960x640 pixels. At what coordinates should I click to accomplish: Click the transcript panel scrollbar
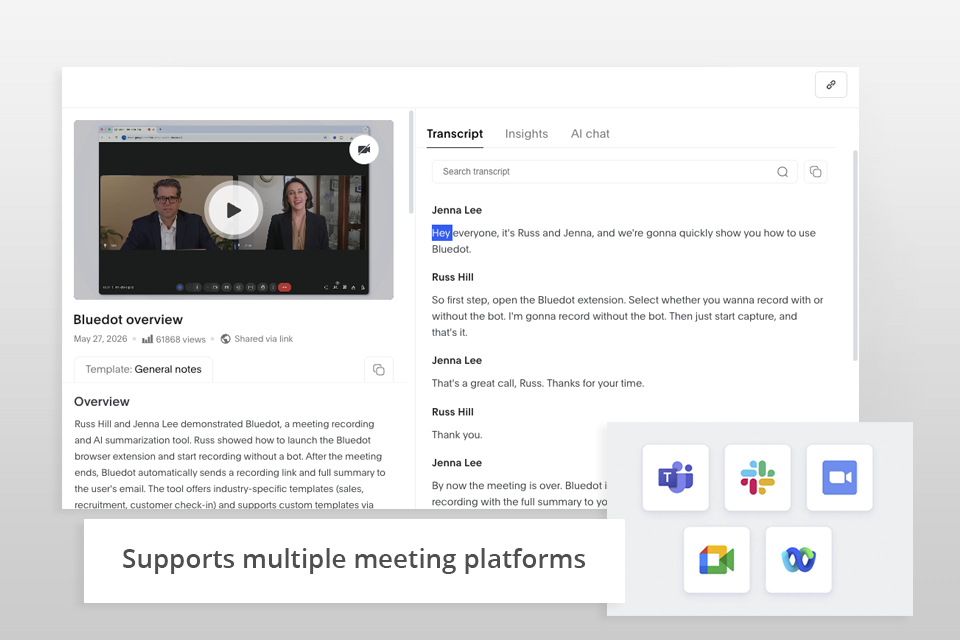[855, 255]
